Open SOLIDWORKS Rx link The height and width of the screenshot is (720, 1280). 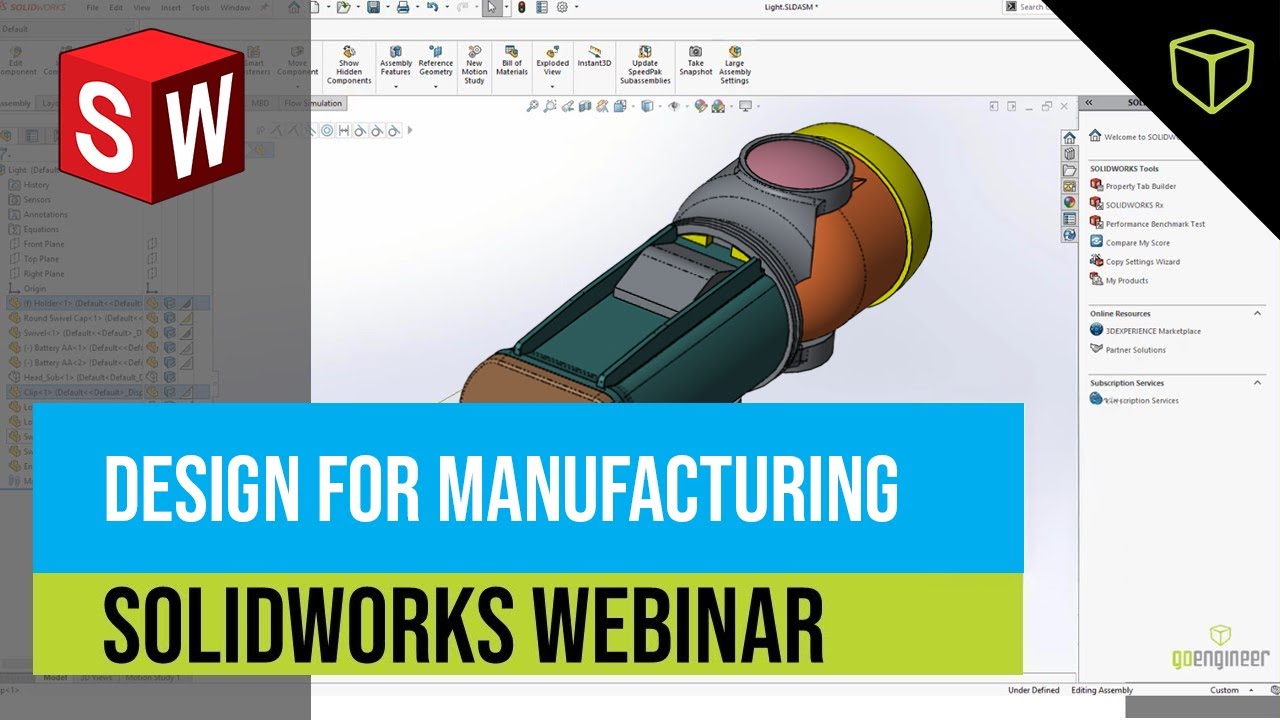(1127, 205)
